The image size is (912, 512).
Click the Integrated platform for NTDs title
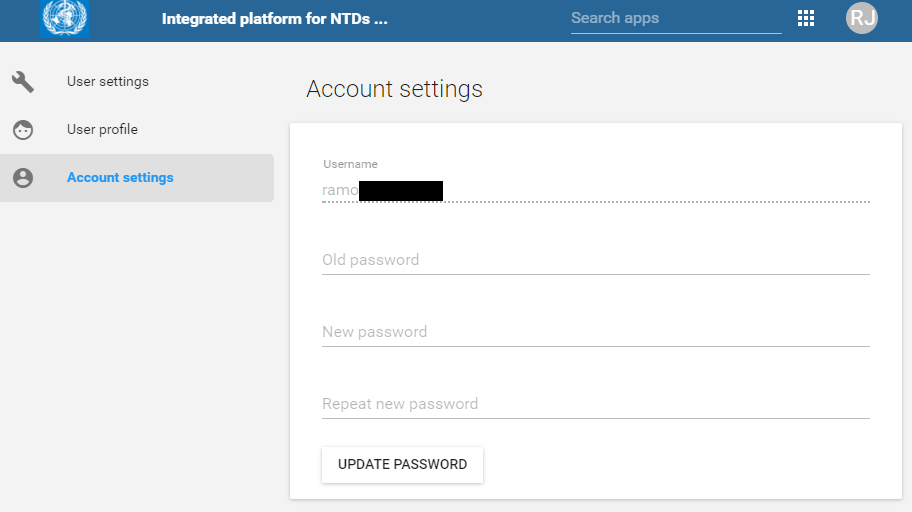[274, 18]
